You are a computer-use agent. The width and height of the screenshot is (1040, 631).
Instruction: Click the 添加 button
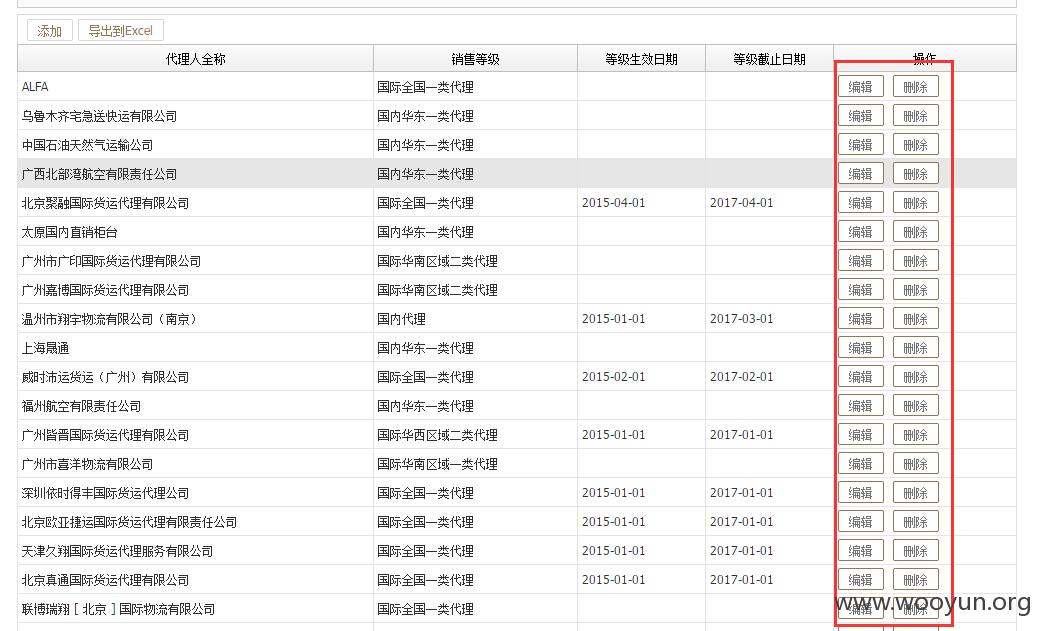click(x=50, y=31)
